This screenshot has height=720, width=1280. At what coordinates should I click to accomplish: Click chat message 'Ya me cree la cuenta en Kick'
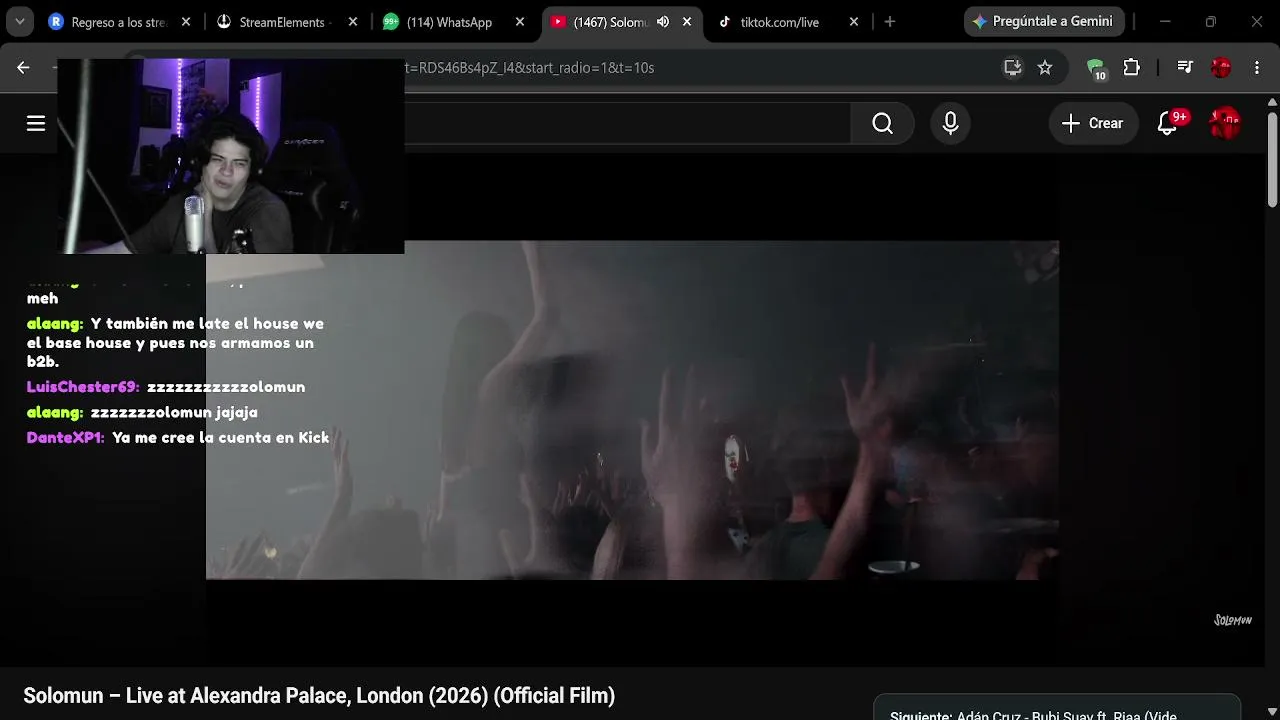point(221,437)
